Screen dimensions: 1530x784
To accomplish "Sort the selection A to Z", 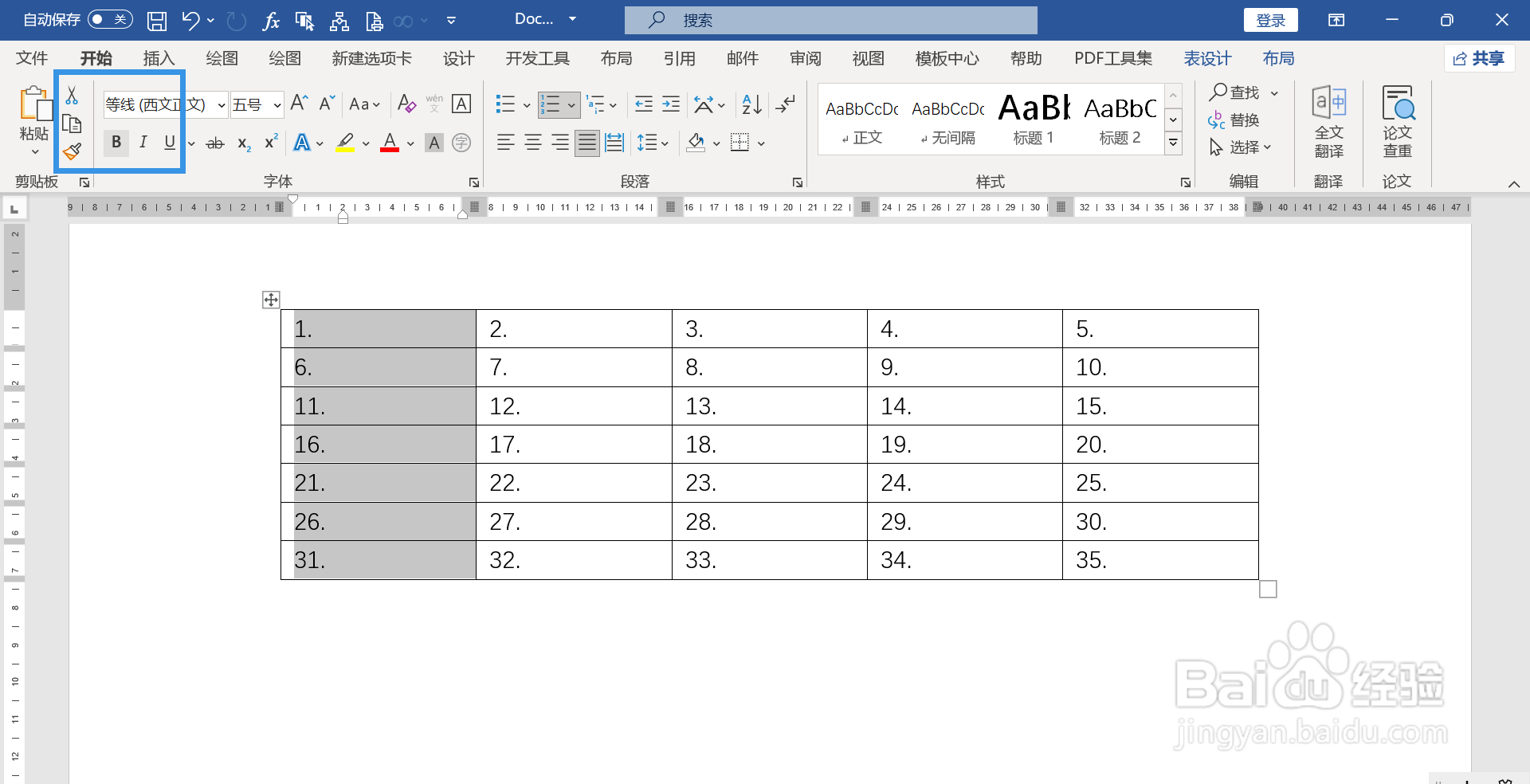I will pos(751,104).
